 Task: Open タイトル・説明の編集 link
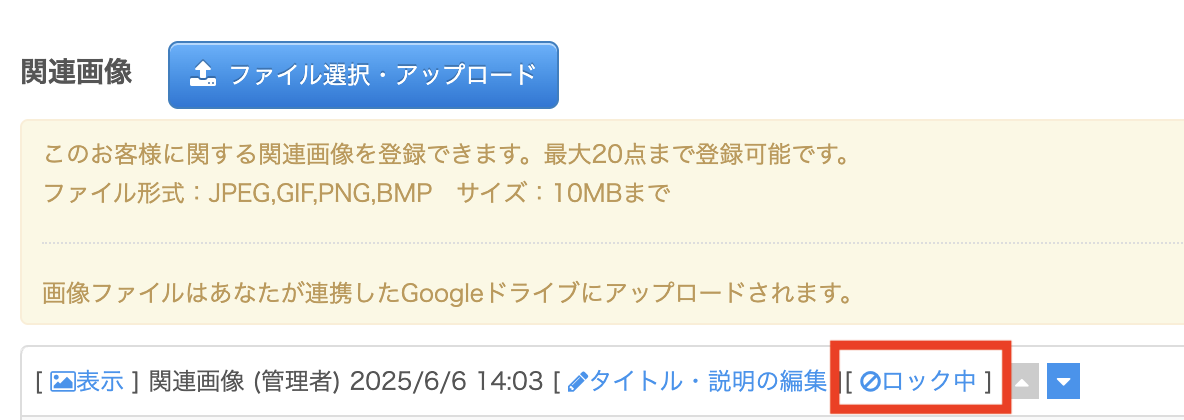click(x=708, y=381)
